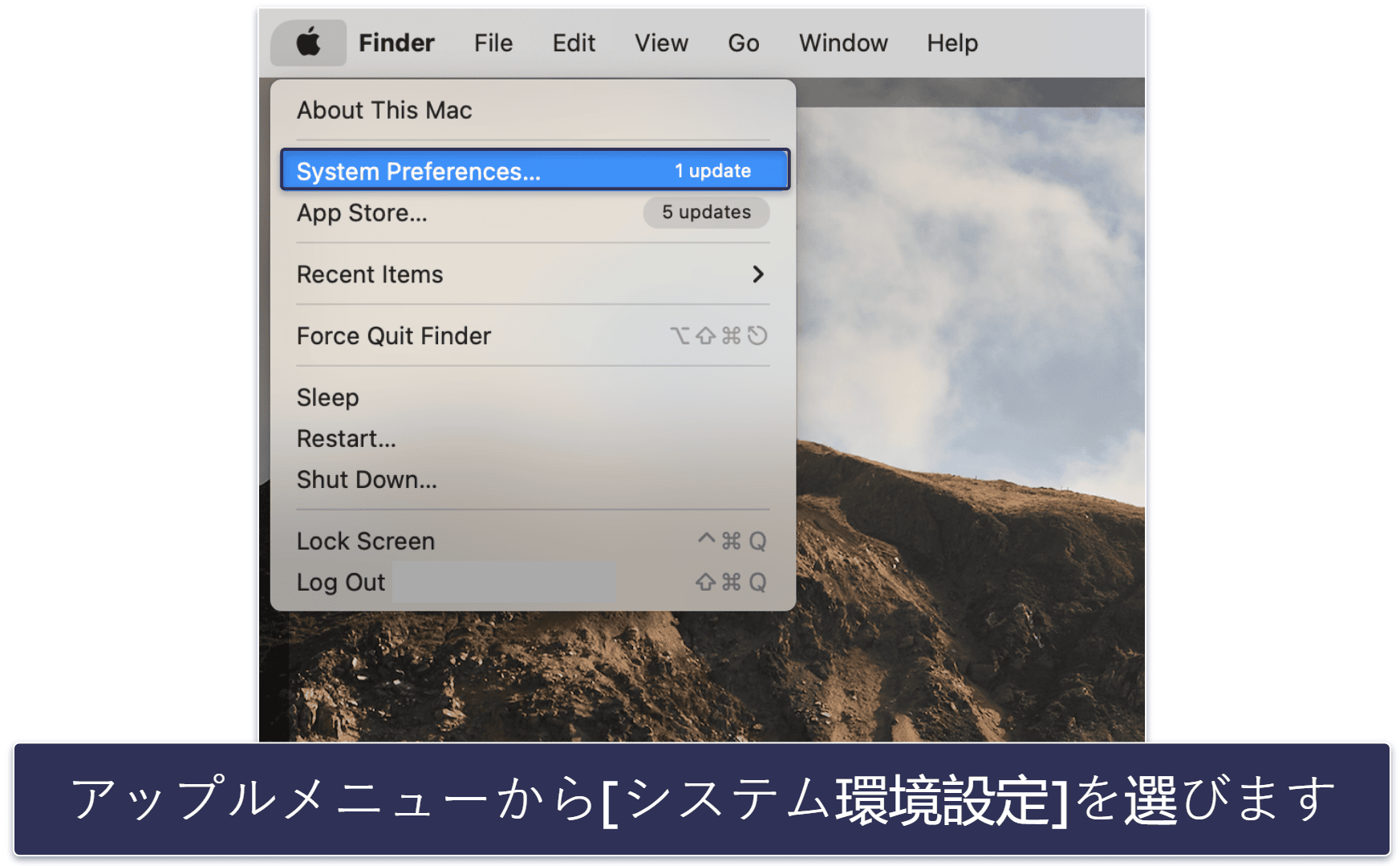Click the Lock Screen shortcut symbols
Image resolution: width=1400 pixels, height=866 pixels.
[732, 541]
